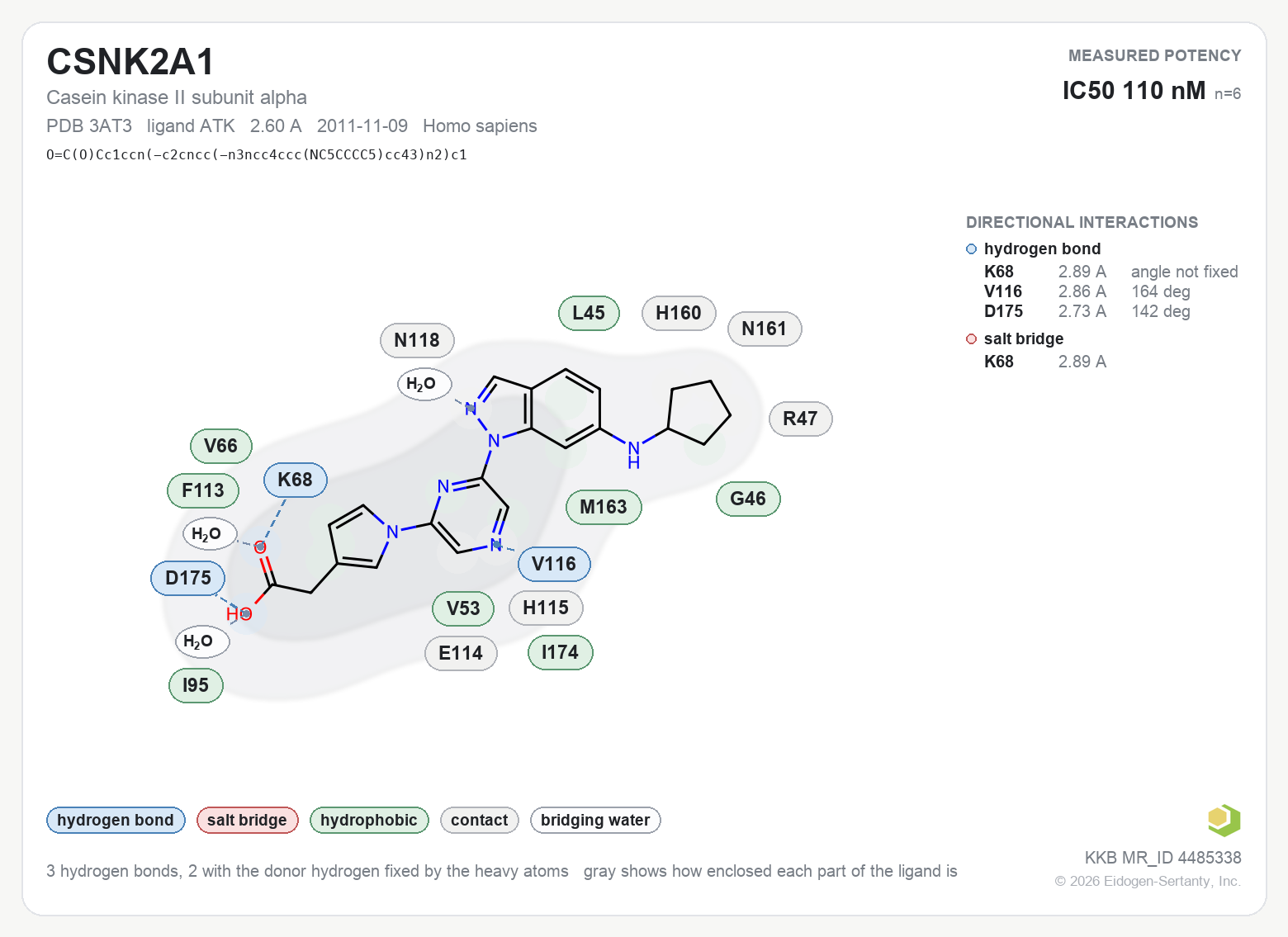Image resolution: width=1288 pixels, height=937 pixels.
Task: Click the water molecule above I95
Action: 201,641
